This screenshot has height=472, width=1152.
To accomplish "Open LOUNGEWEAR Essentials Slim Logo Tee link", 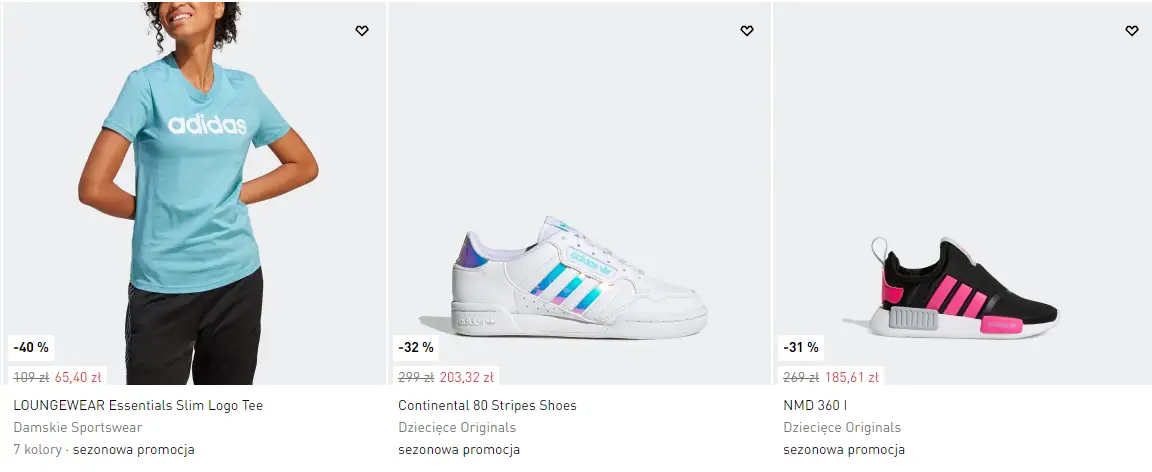I will (x=138, y=406).
